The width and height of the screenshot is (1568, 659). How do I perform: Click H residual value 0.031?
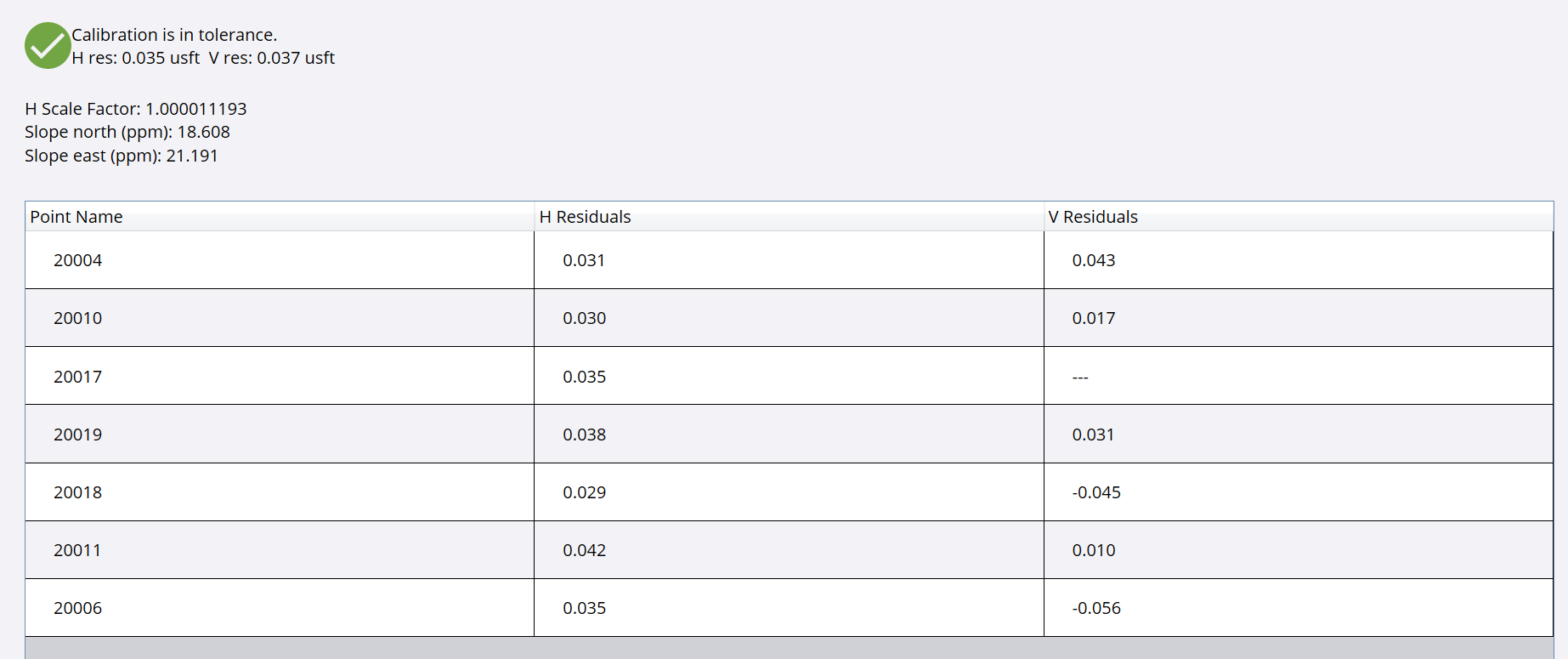[x=584, y=260]
